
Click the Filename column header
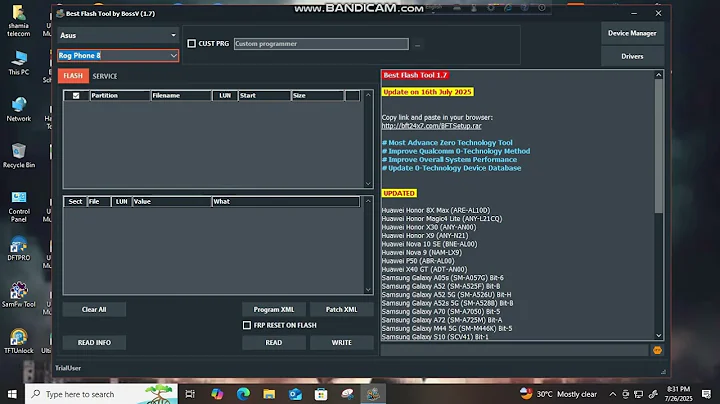pos(181,95)
